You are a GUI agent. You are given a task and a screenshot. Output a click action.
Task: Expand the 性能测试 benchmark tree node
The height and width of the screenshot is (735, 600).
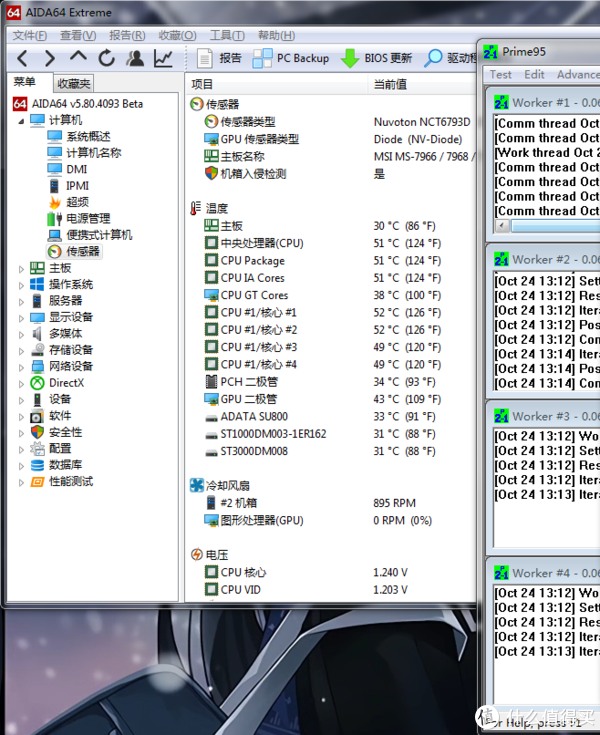pyautogui.click(x=22, y=482)
